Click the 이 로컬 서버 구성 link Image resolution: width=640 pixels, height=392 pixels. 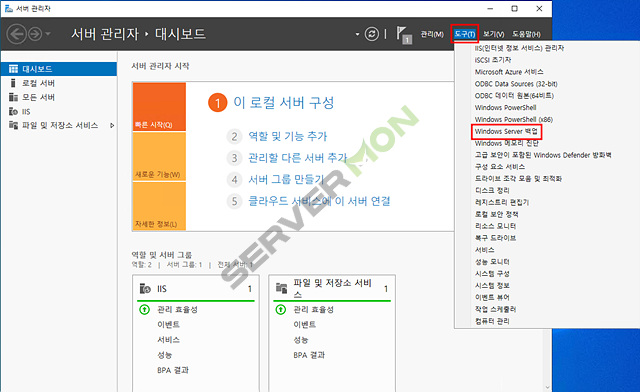[x=284, y=102]
